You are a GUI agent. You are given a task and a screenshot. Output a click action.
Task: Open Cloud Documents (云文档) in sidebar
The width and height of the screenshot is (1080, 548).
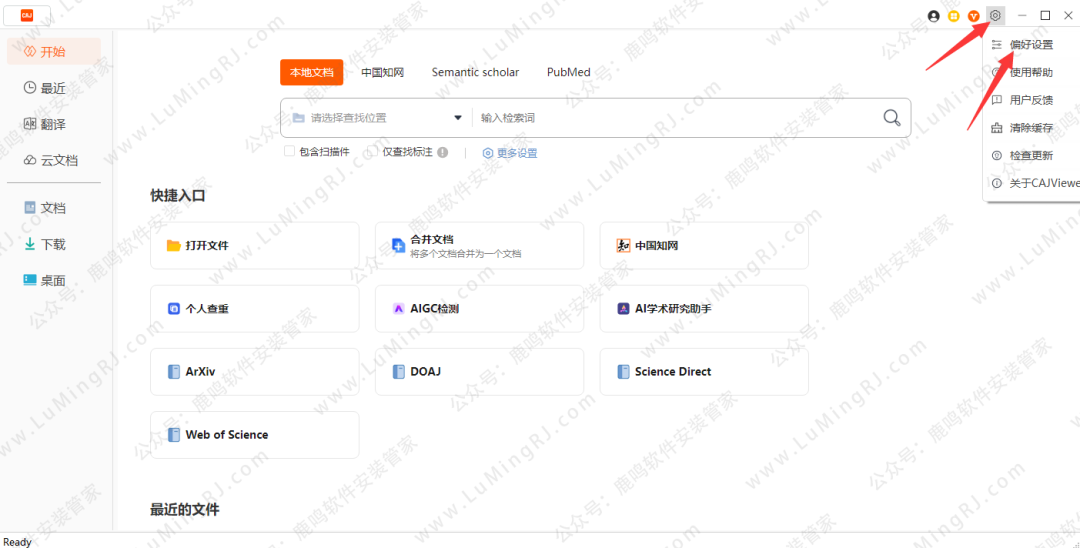(x=53, y=160)
